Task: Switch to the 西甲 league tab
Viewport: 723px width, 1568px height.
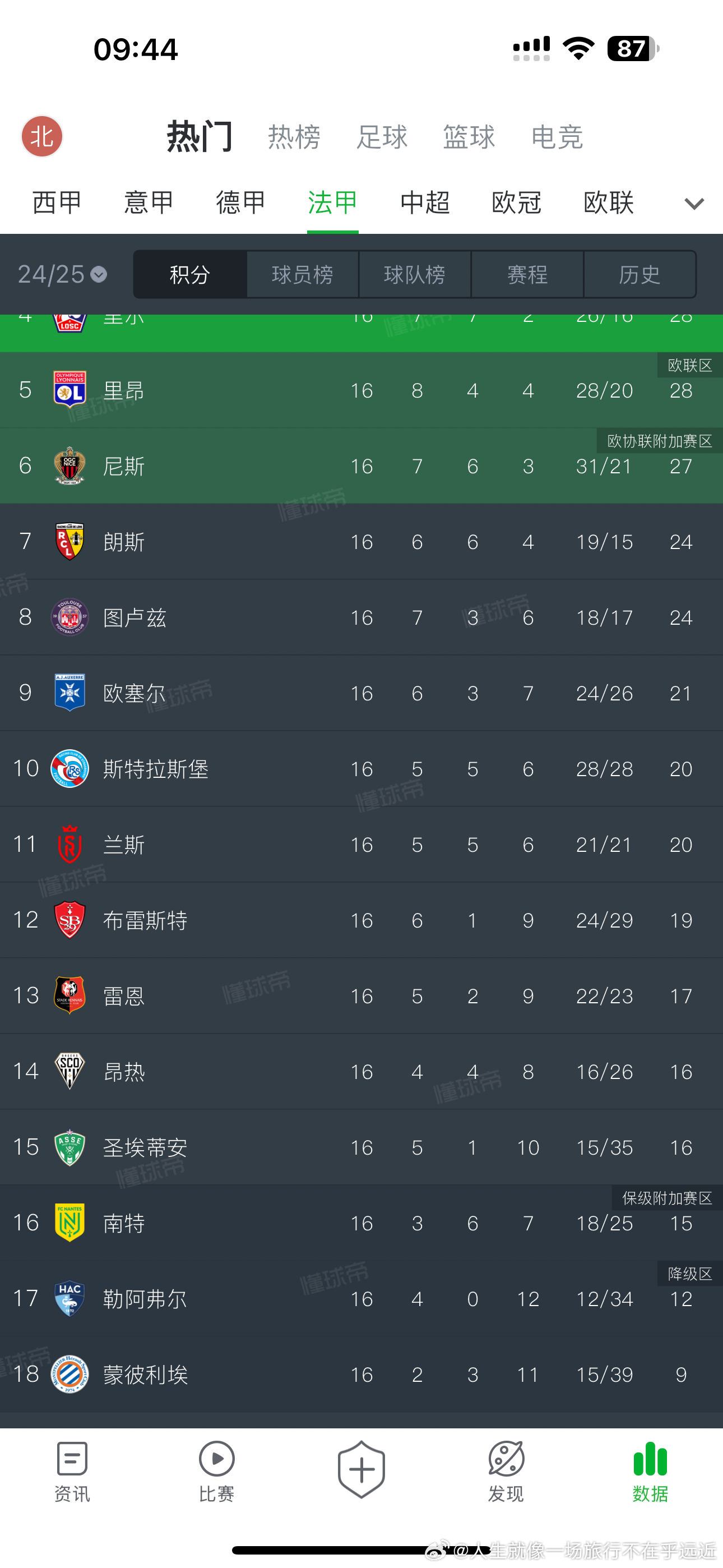Action: (x=57, y=202)
